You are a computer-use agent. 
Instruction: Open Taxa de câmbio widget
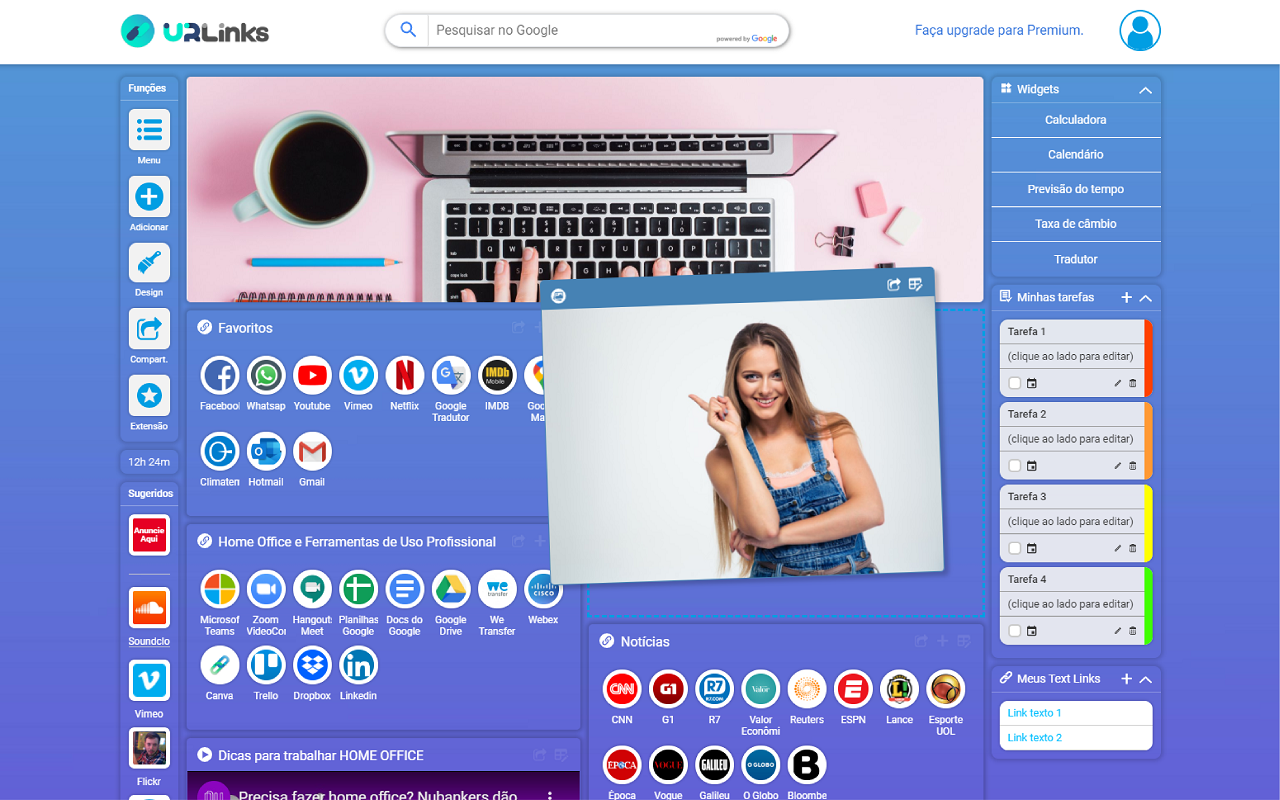(1076, 224)
